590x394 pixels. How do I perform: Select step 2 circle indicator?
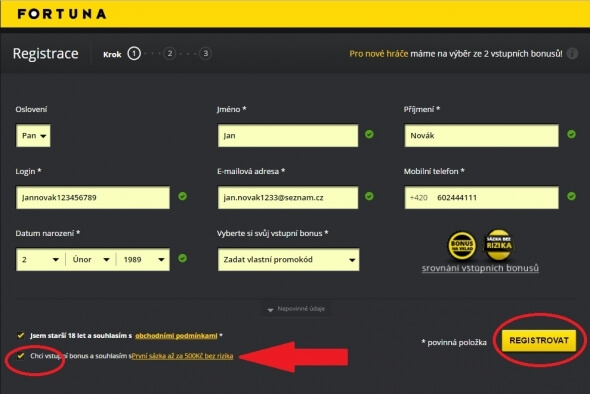170,54
